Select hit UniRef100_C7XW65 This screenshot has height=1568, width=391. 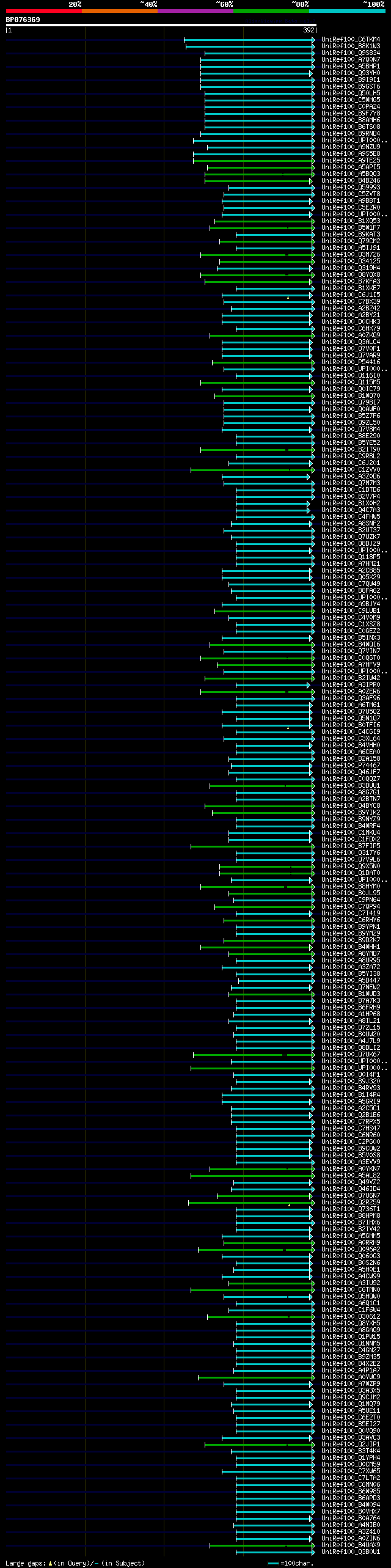[351, 1471]
